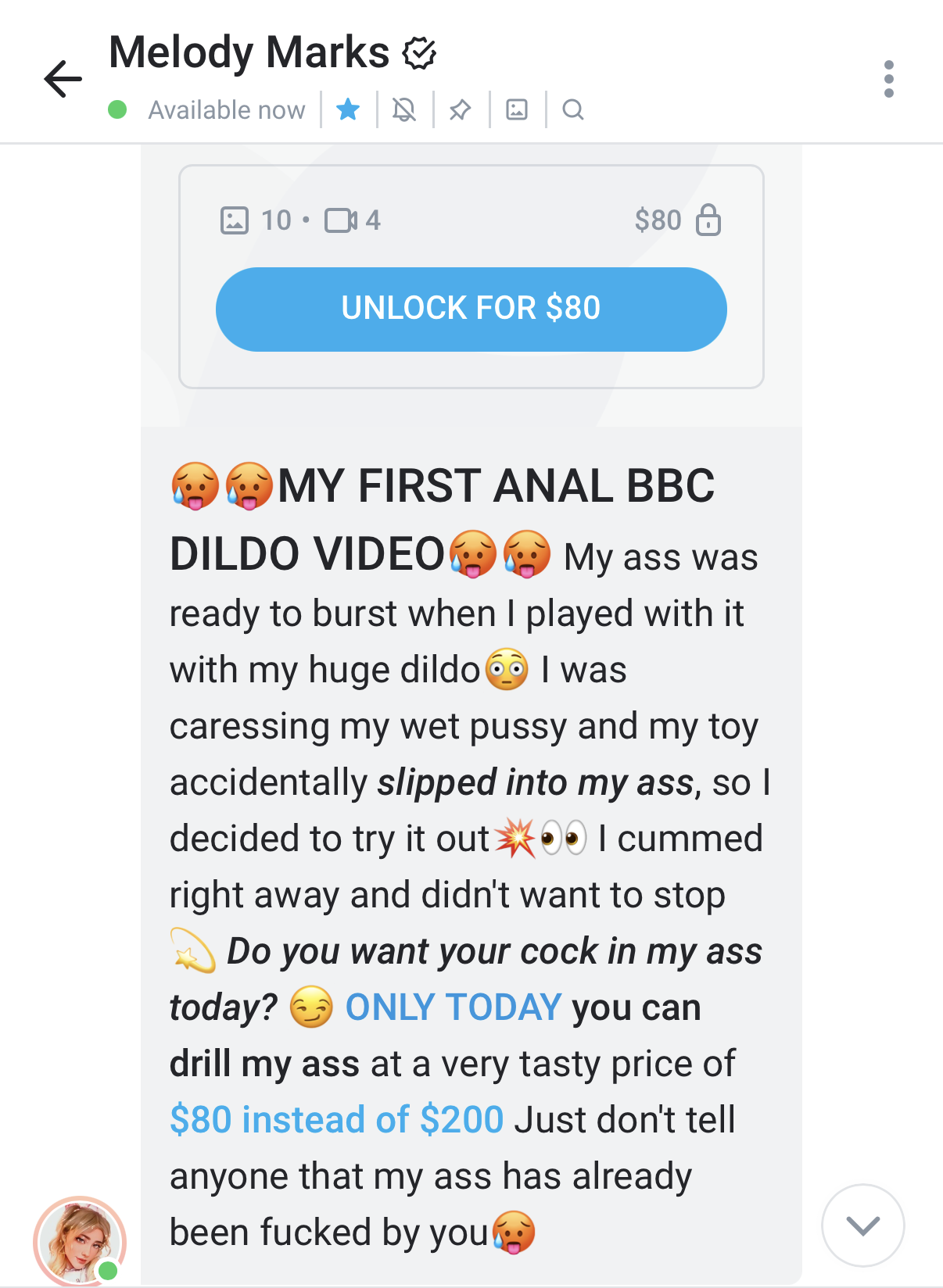Click the Available now status text
943x1288 pixels.
point(227,110)
